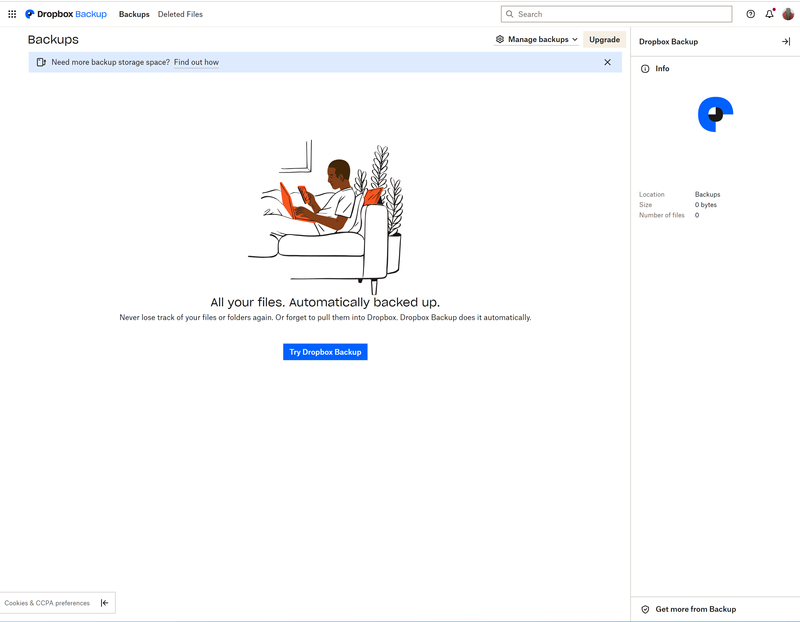Click the Backup status chart graphic
Image resolution: width=800 pixels, height=622 pixels.
713,113
